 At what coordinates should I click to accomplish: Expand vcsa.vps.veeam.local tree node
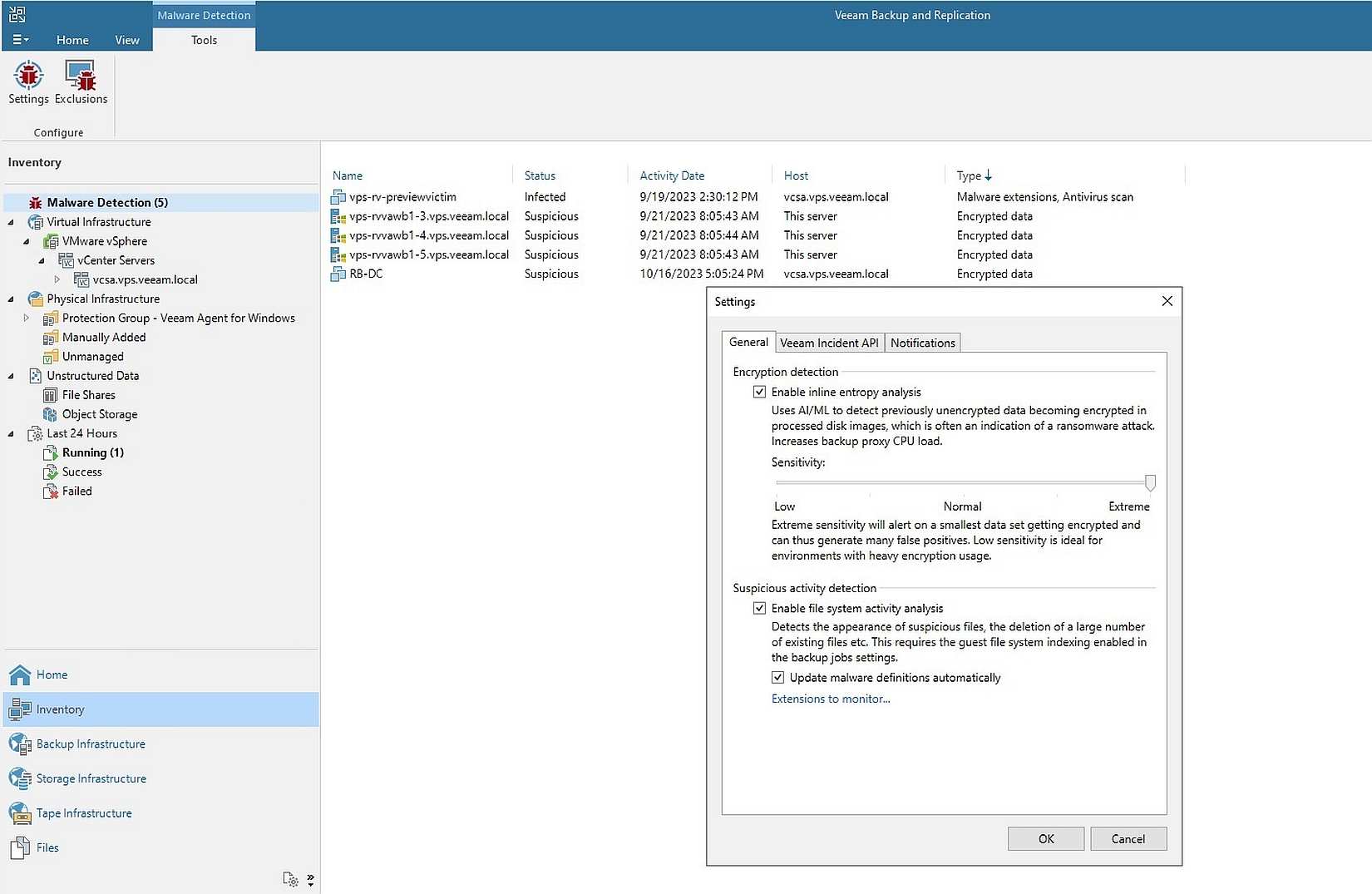click(x=57, y=279)
